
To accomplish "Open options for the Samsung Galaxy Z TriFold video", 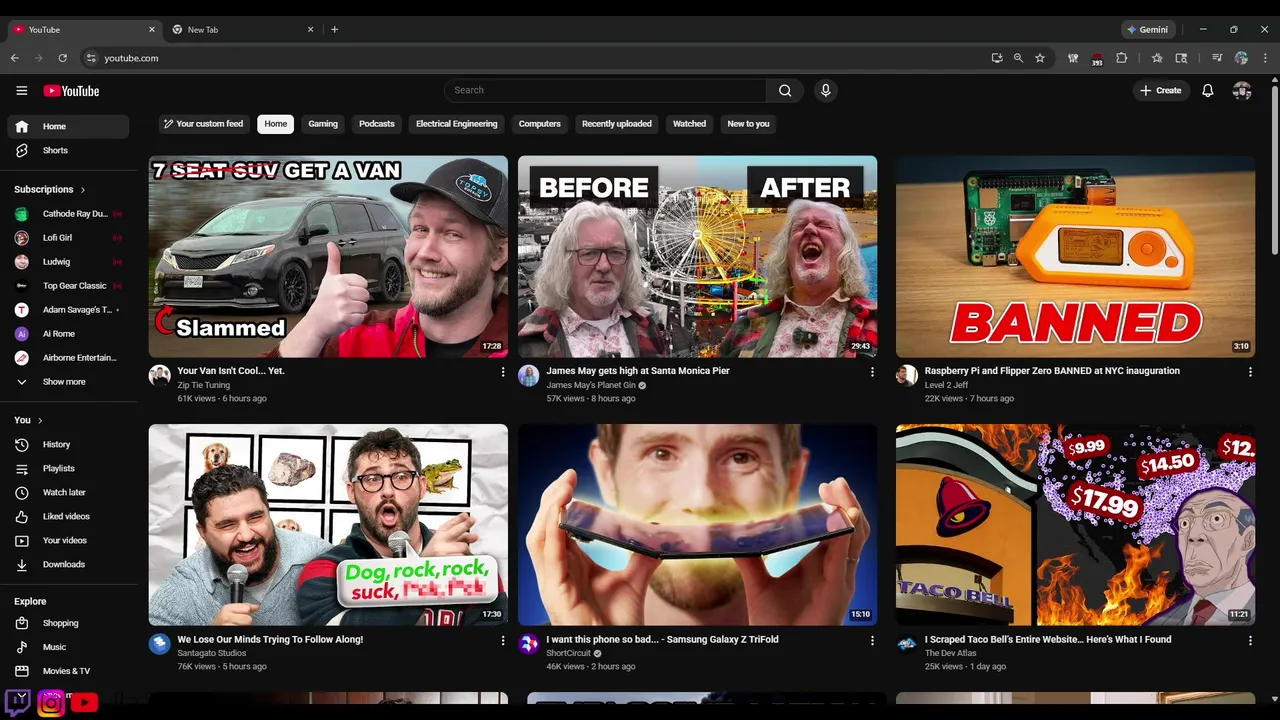I will (x=872, y=640).
